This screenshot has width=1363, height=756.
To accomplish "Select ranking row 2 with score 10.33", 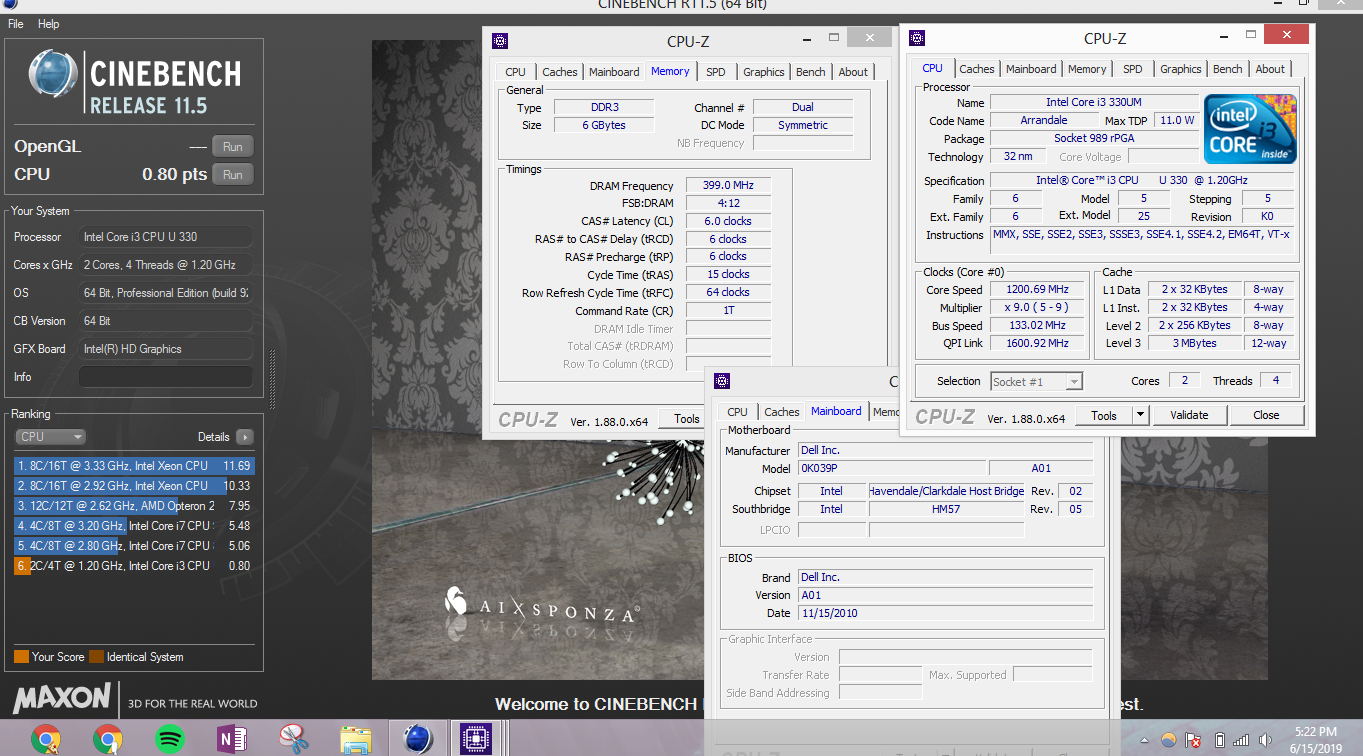I will point(134,486).
